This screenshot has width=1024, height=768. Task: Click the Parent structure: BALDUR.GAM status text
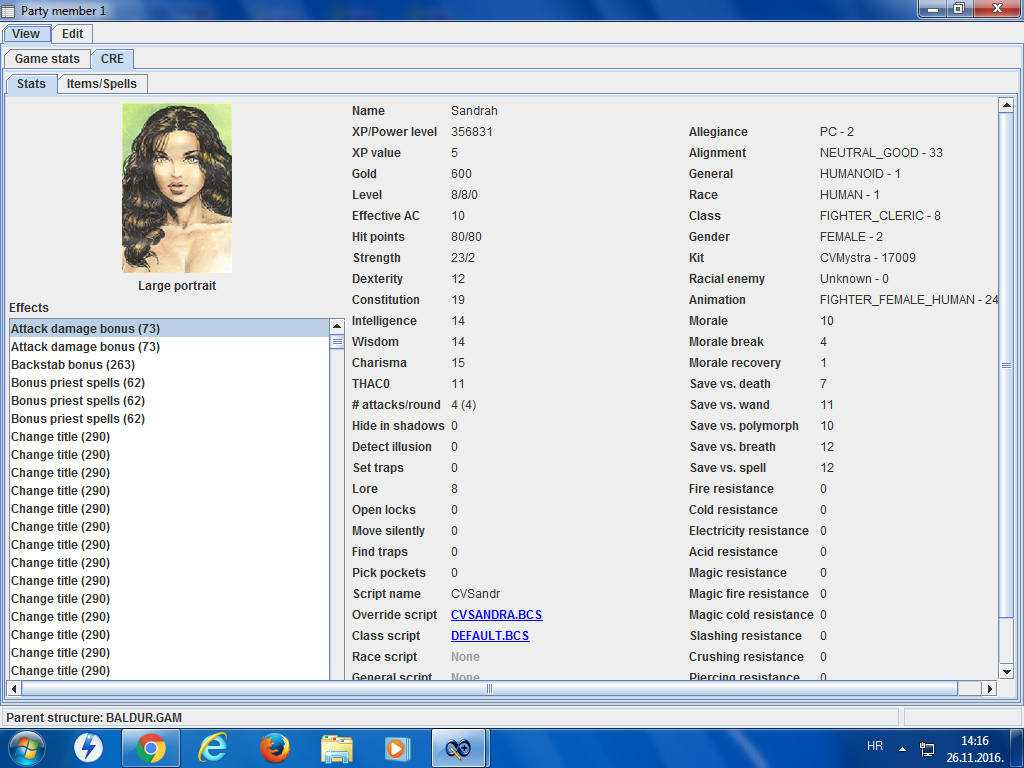pyautogui.click(x=94, y=718)
